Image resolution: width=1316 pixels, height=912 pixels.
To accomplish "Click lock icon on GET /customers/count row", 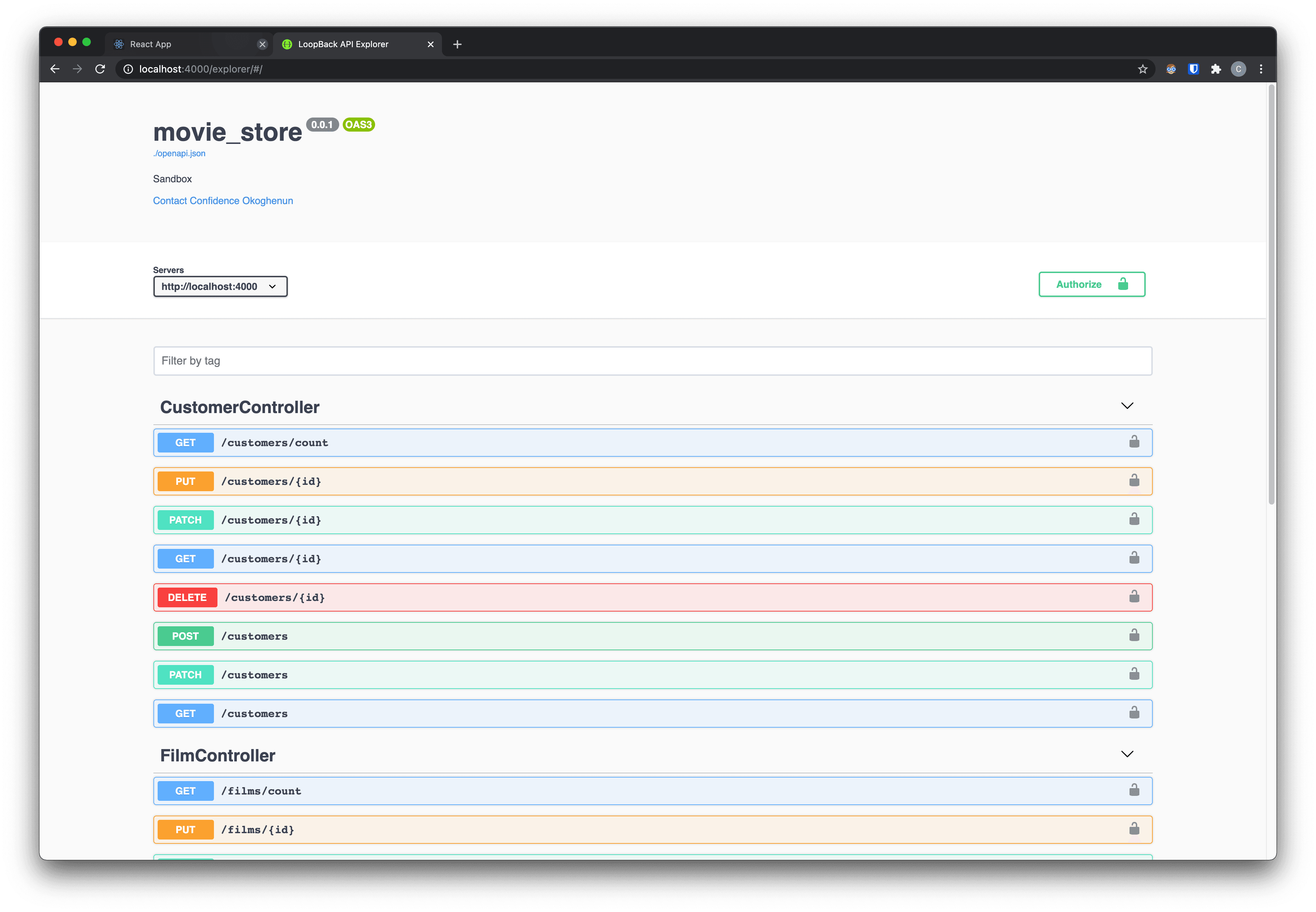I will tap(1134, 442).
